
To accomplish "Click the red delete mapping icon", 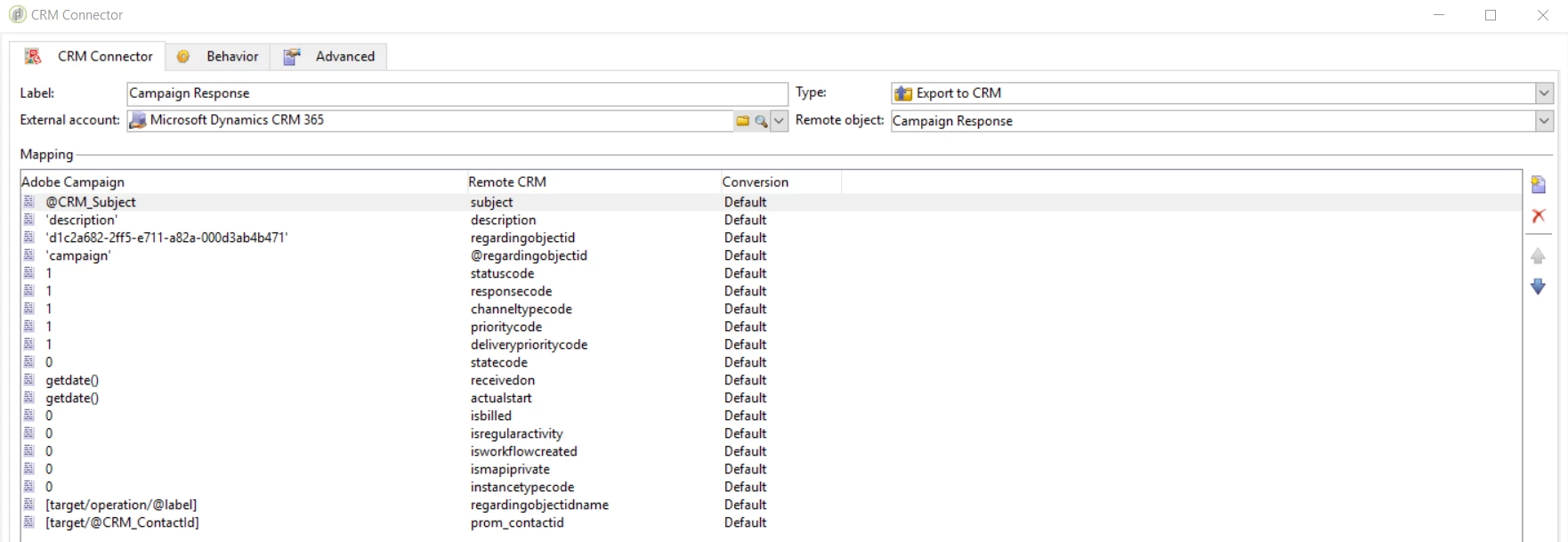I will (x=1538, y=215).
